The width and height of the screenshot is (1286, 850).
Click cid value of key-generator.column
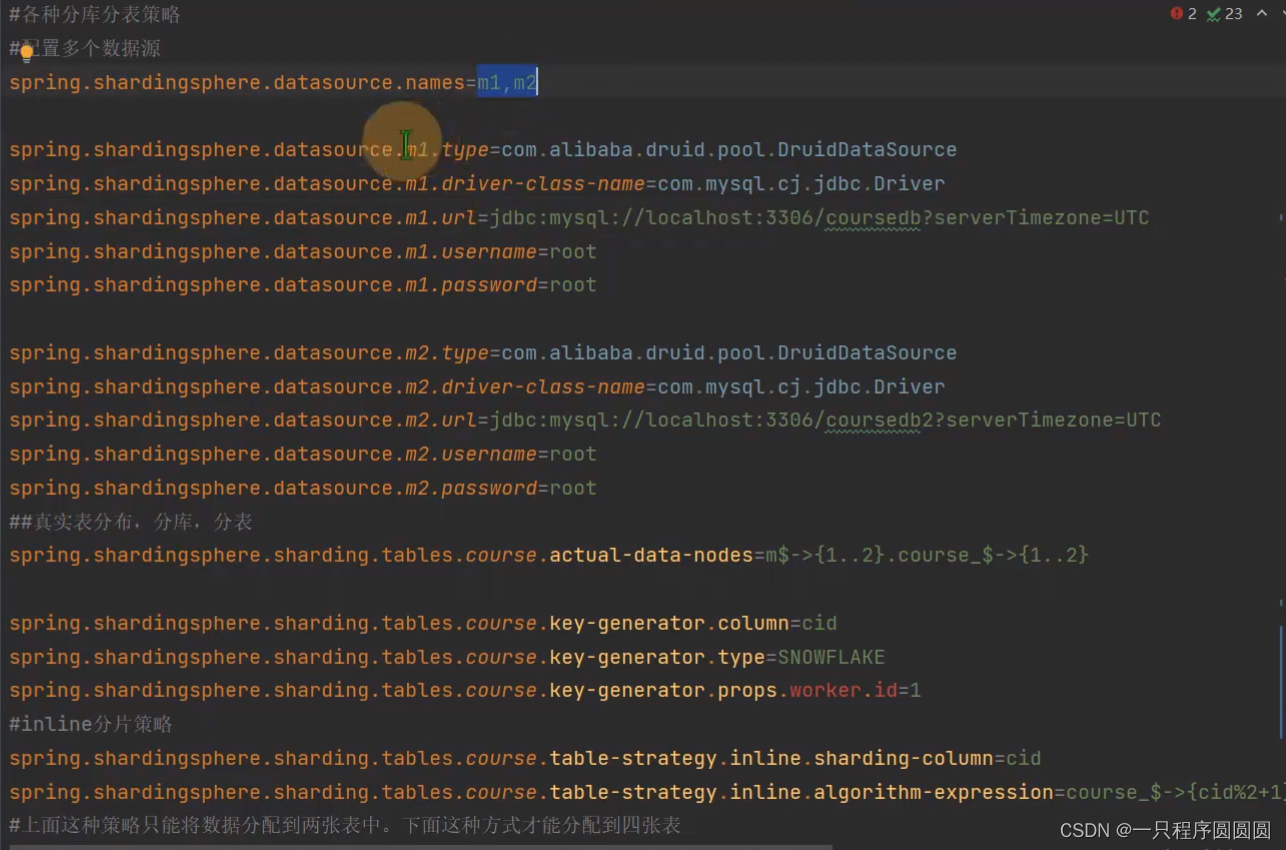[x=819, y=623]
